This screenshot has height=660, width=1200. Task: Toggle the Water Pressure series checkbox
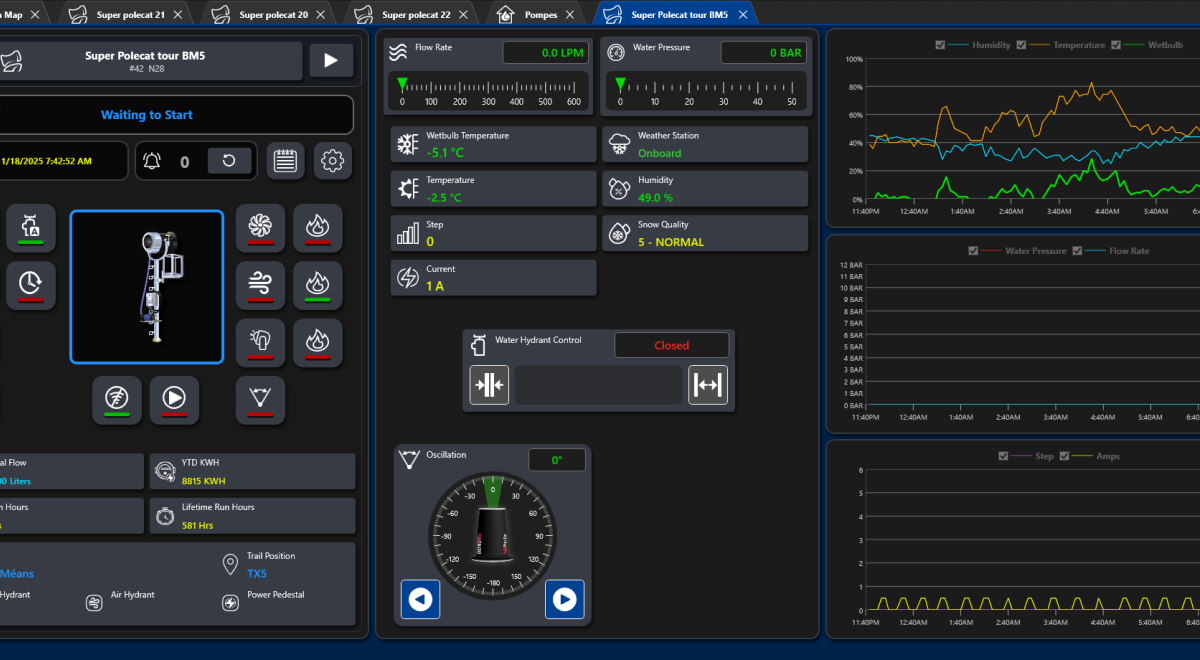click(x=973, y=251)
